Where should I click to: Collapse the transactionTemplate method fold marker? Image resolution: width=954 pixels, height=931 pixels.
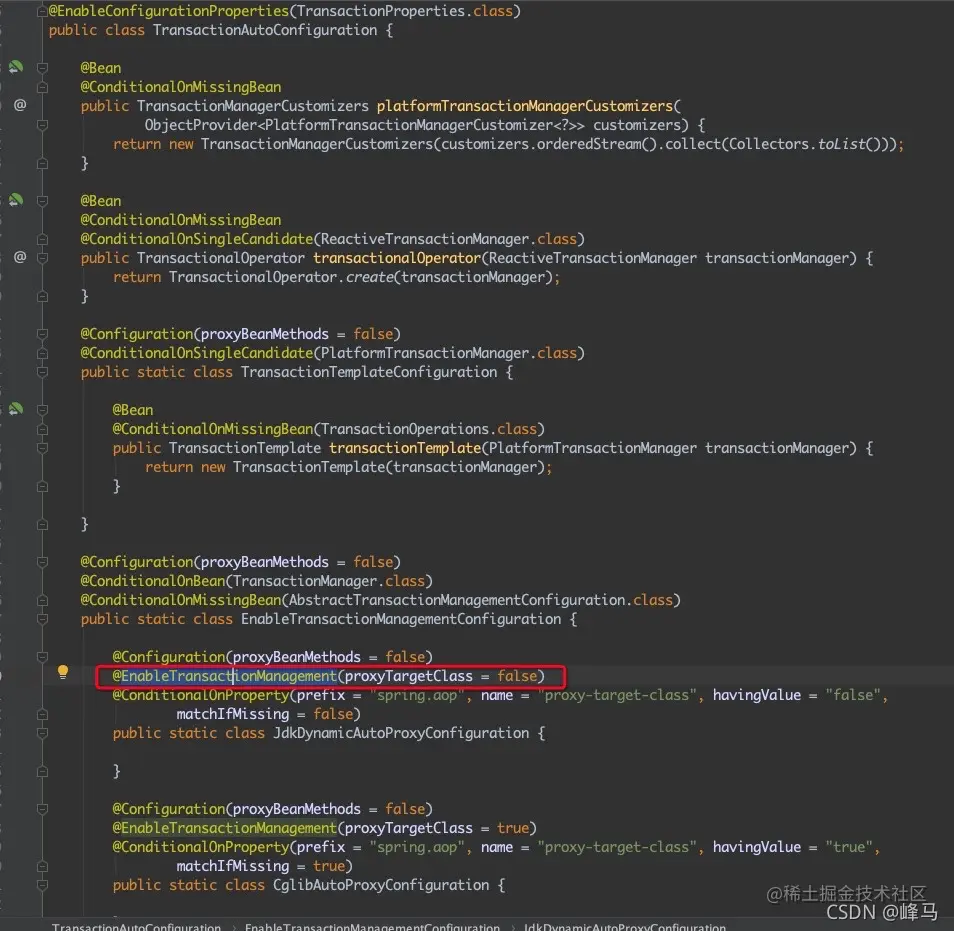point(42,448)
